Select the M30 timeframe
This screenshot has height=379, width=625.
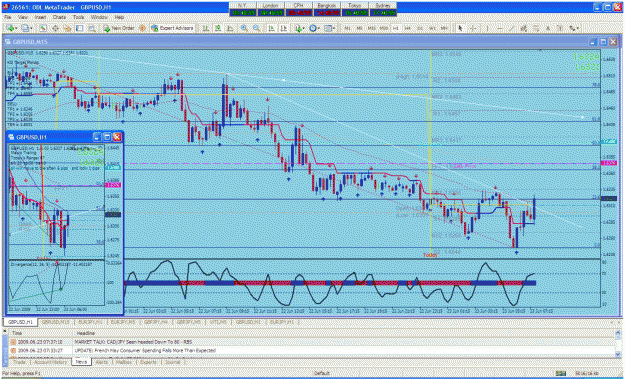click(384, 28)
